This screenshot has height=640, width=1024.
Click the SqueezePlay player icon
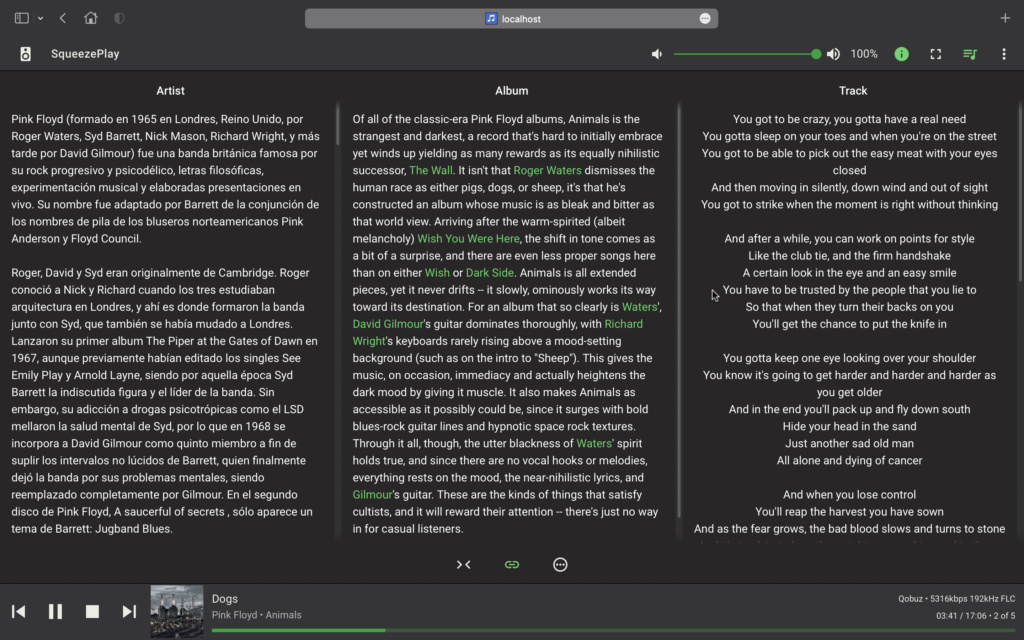25,54
